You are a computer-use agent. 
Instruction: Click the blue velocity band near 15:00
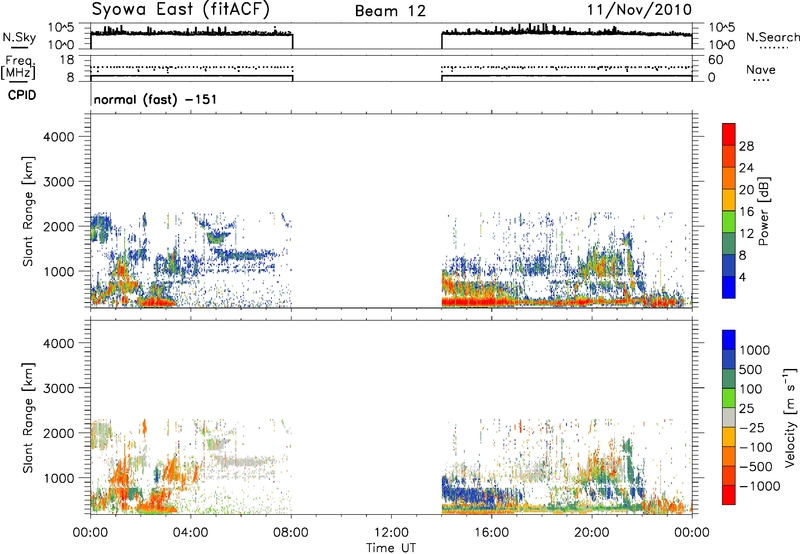(x=469, y=495)
